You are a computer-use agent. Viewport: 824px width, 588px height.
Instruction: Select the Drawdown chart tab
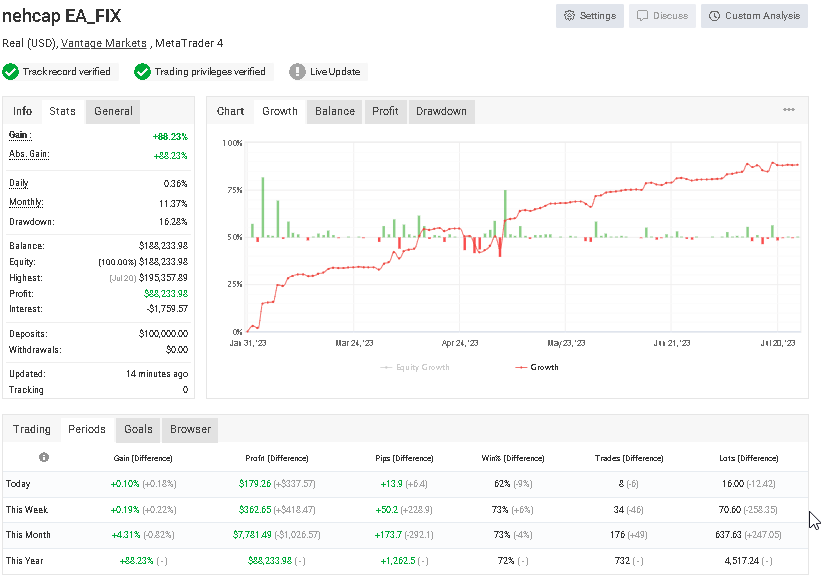tap(441, 111)
